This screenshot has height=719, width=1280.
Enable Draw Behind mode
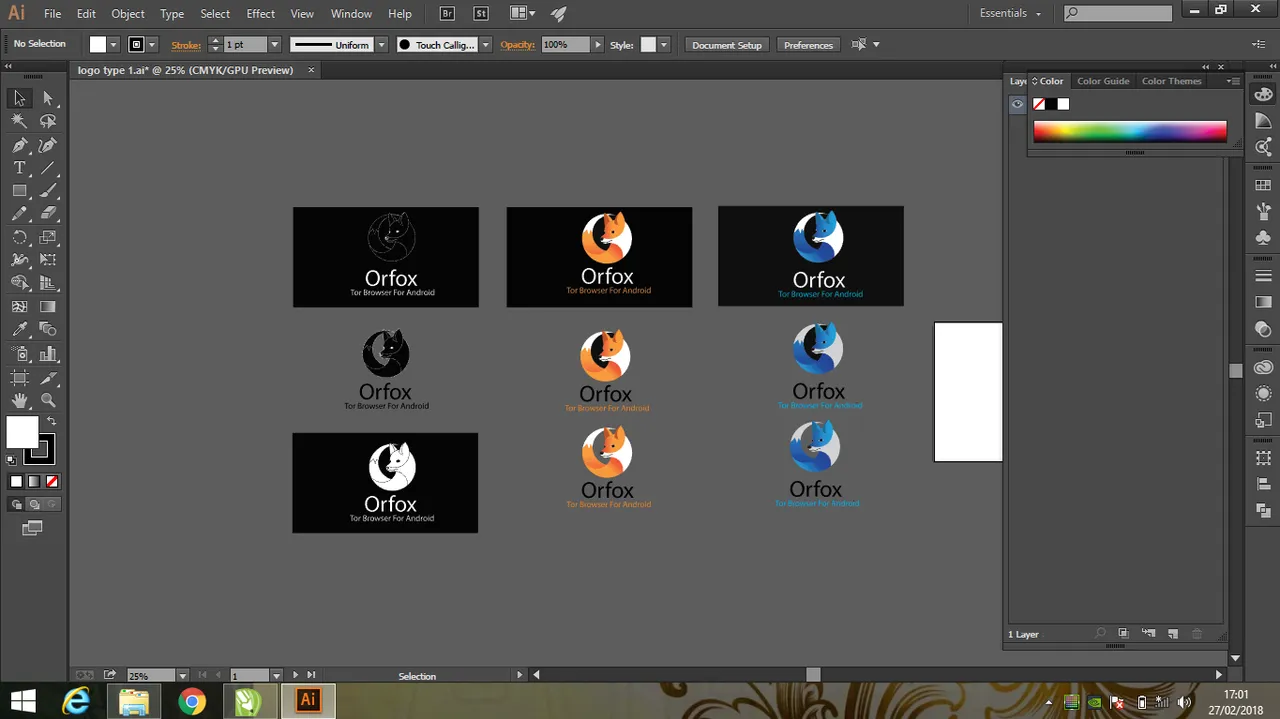34,505
